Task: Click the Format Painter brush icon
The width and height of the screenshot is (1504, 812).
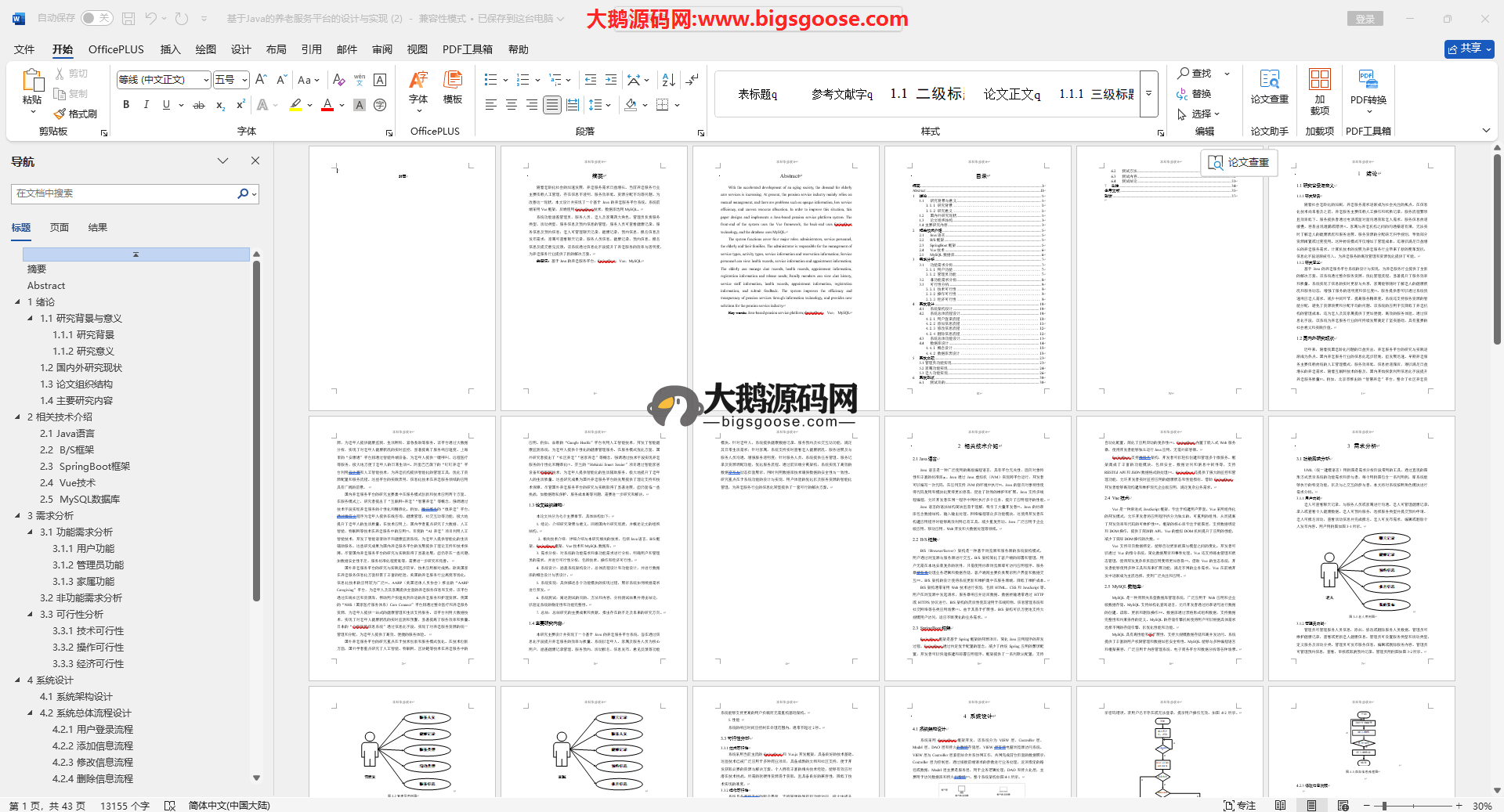Action: tap(76, 114)
